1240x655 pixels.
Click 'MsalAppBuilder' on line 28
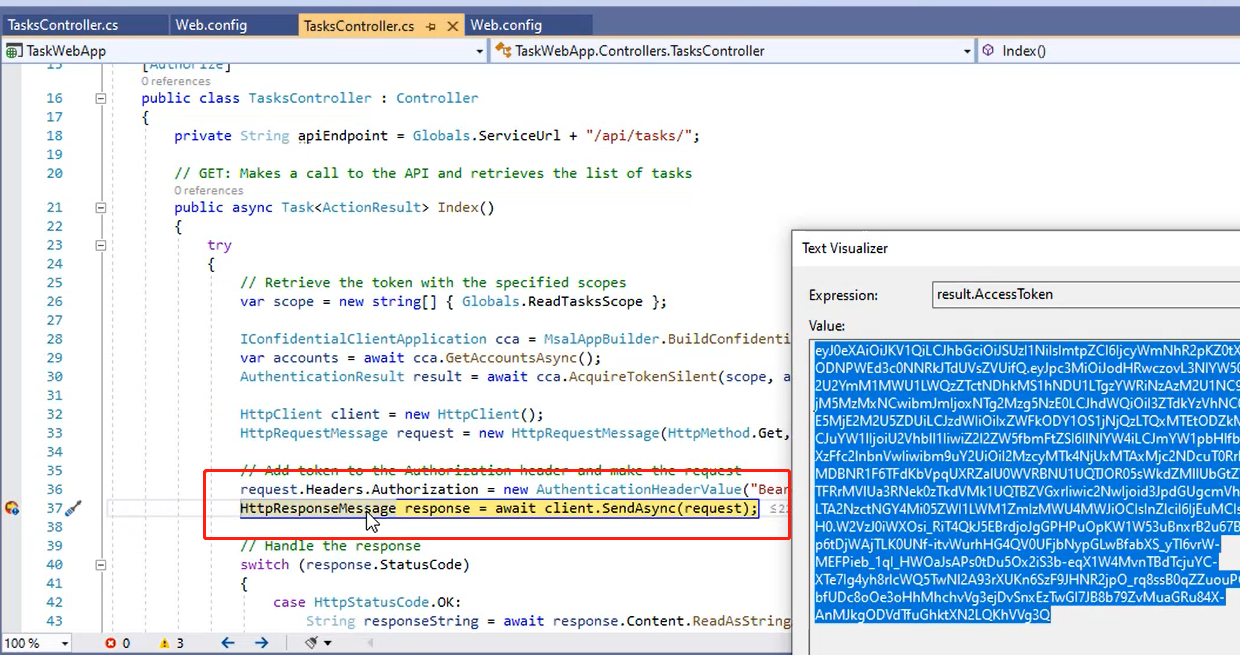[601, 339]
